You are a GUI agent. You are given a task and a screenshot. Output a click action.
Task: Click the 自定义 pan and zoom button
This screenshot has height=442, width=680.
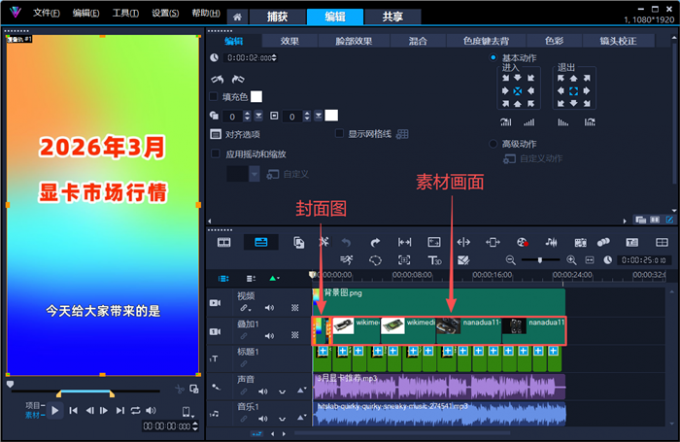288,174
